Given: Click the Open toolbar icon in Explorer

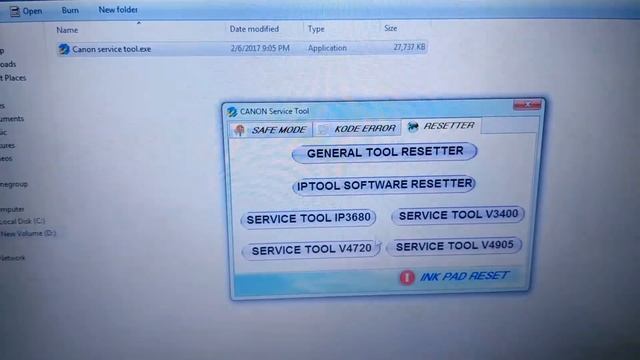Looking at the screenshot, I should coord(15,12).
